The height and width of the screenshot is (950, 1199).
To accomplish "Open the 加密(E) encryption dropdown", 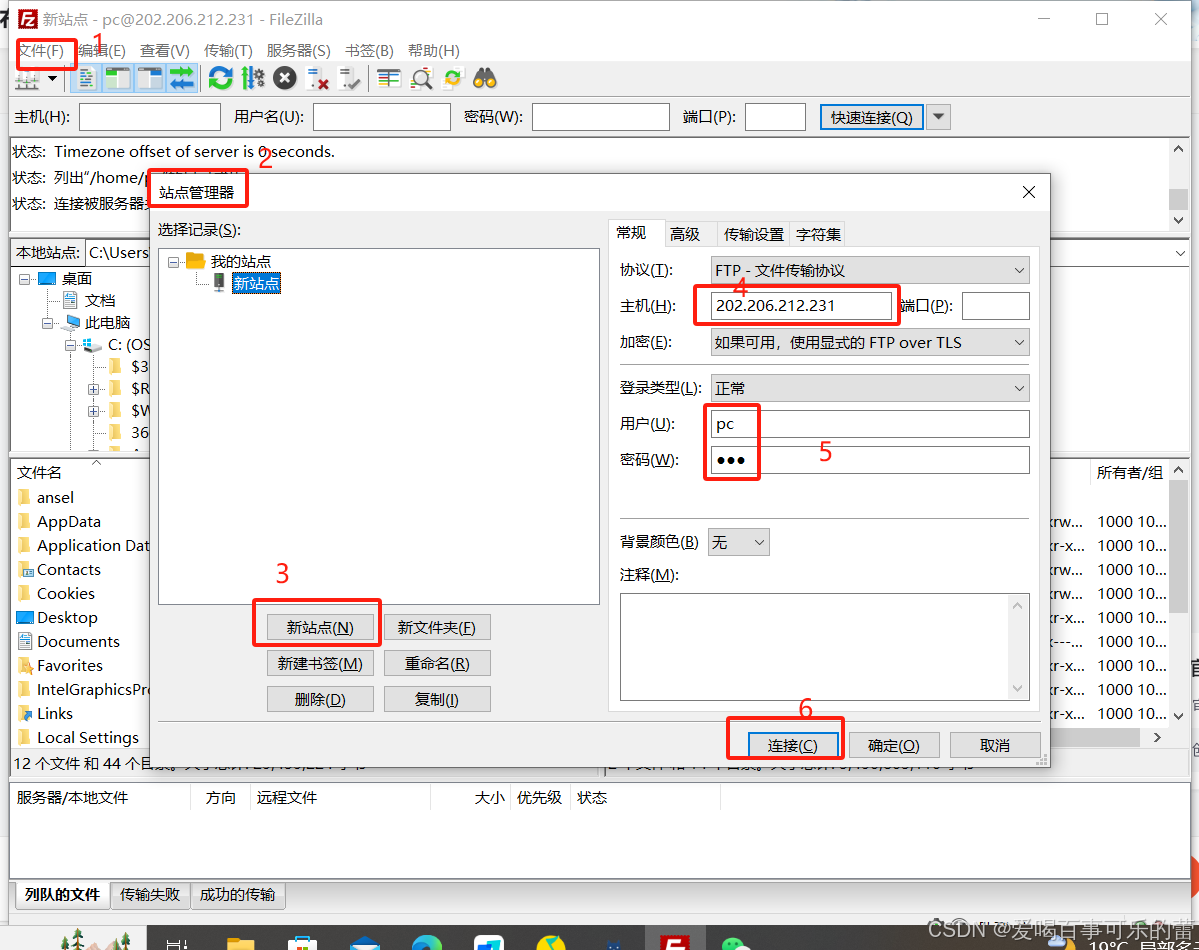I will pos(869,342).
